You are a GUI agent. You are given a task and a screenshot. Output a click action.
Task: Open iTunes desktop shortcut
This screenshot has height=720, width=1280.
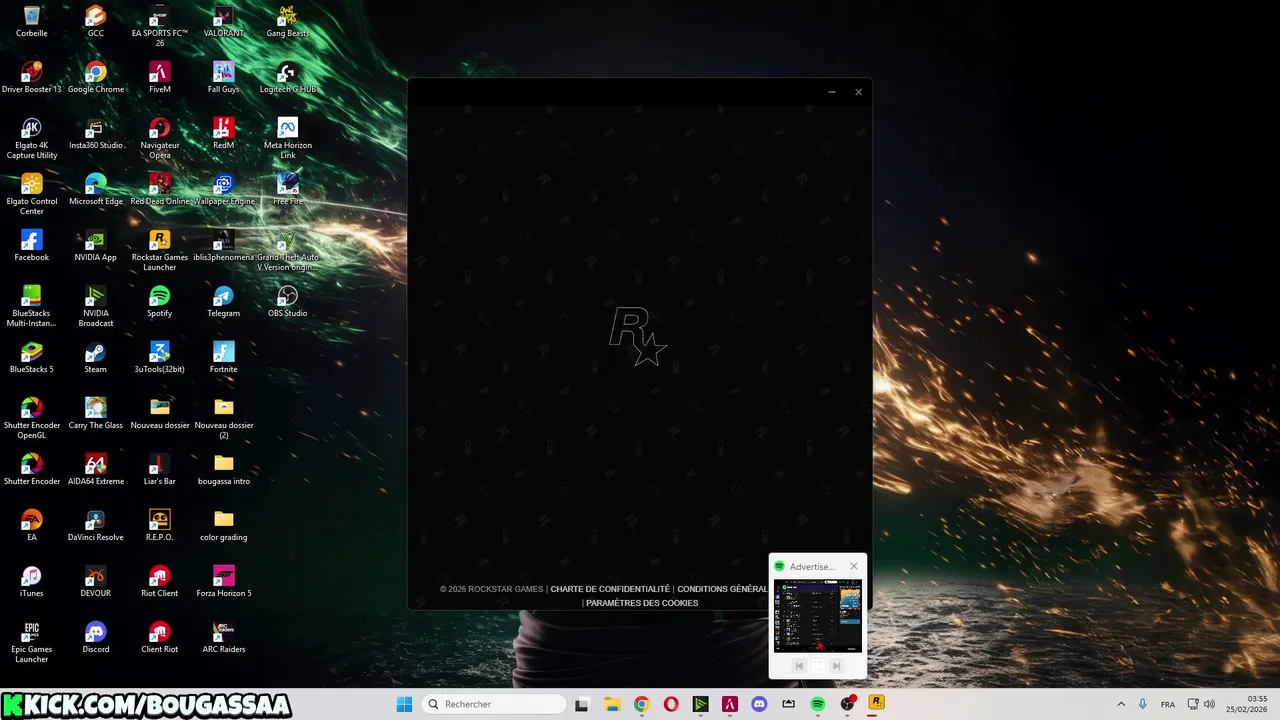32,581
